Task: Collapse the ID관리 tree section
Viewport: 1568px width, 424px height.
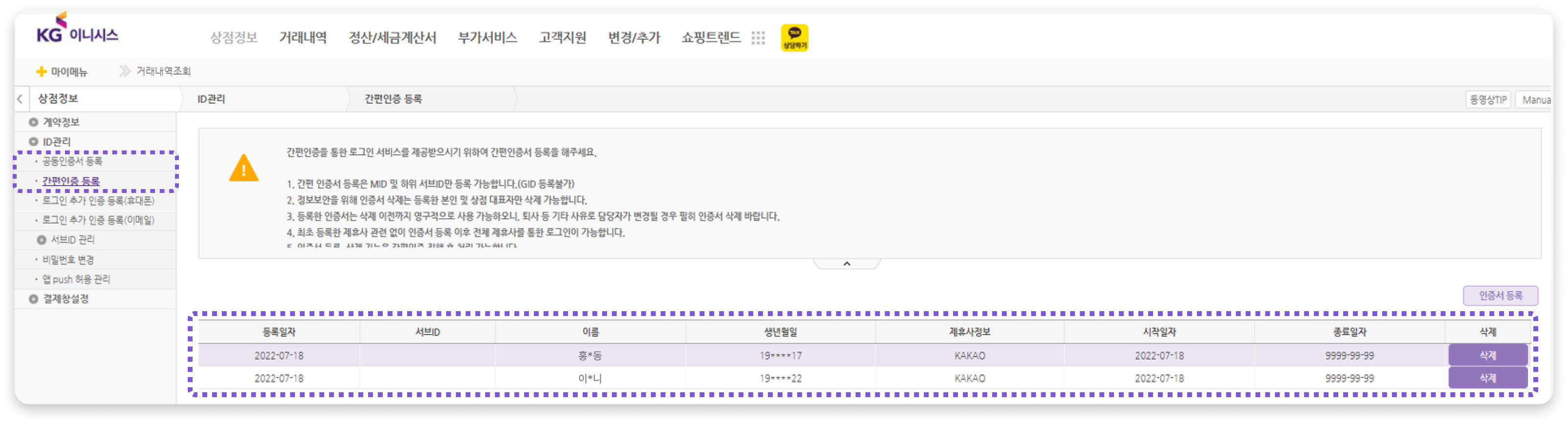Action: point(33,142)
